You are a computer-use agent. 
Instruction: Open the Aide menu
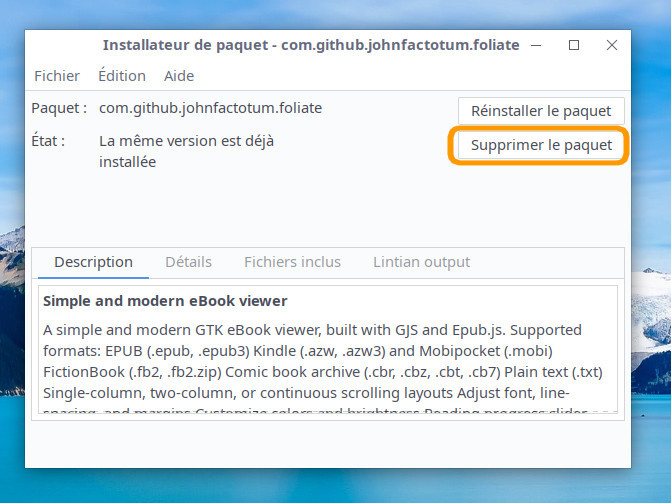coord(178,76)
